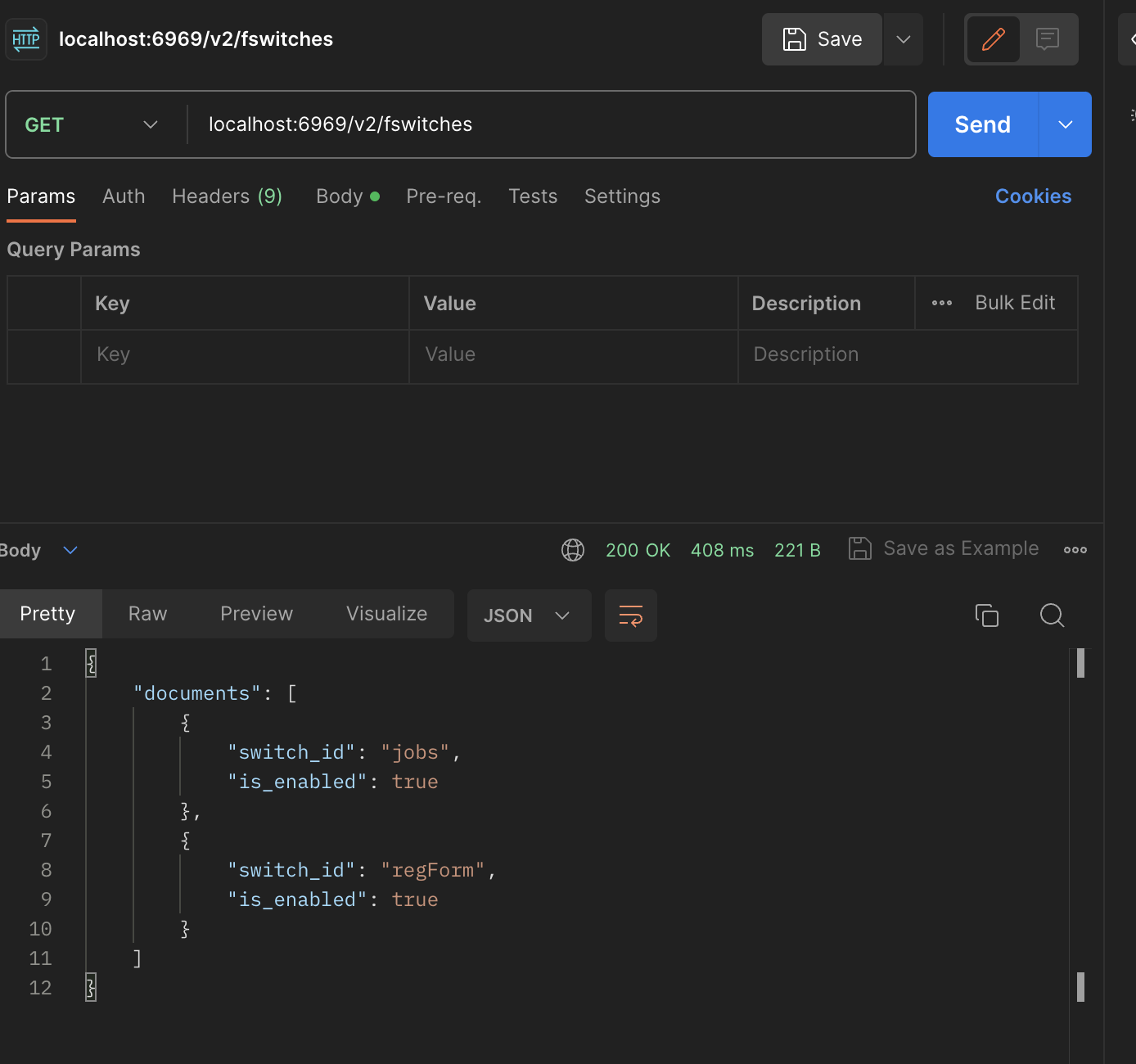Open the request documentation pencil icon

(x=992, y=38)
